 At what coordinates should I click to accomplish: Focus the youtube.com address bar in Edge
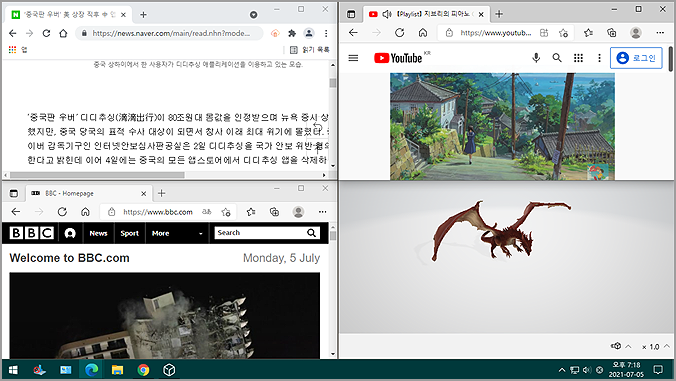tap(495, 33)
